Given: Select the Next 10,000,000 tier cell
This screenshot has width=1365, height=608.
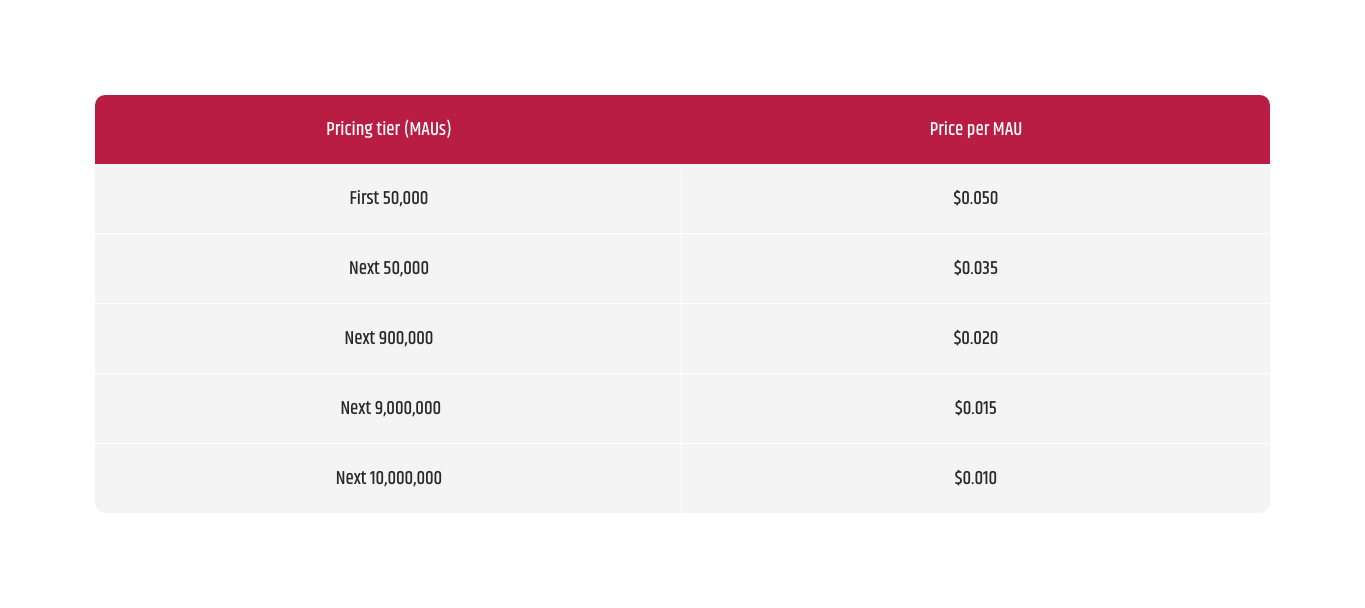Looking at the screenshot, I should (388, 478).
